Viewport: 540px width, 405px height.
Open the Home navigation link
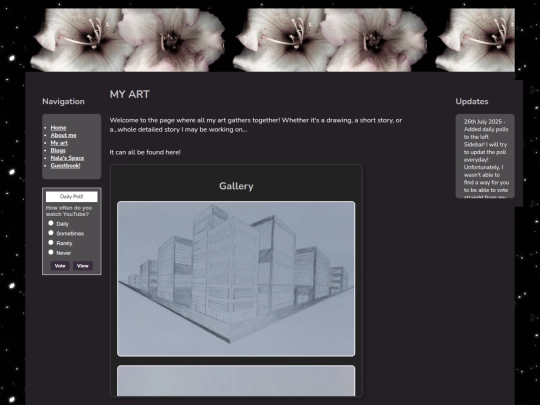pyautogui.click(x=58, y=127)
